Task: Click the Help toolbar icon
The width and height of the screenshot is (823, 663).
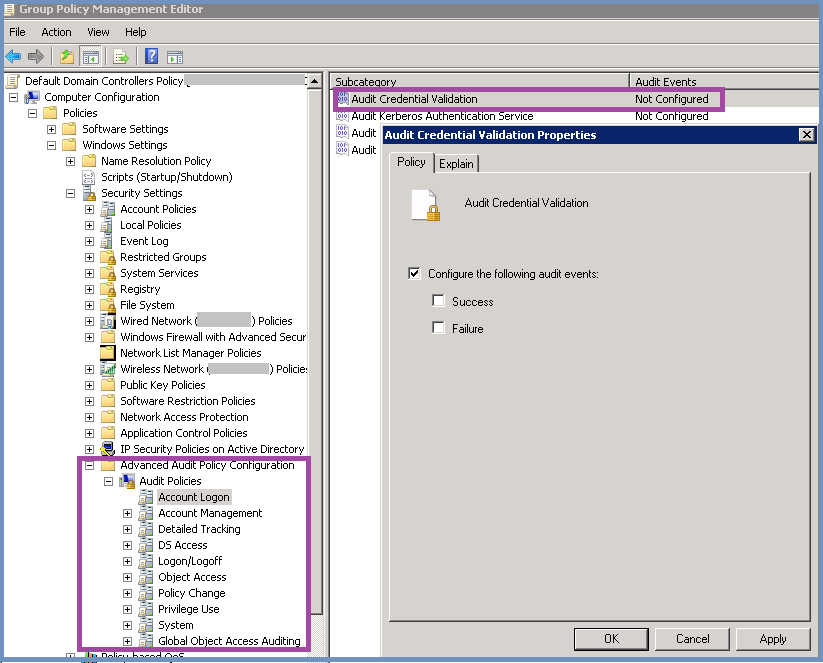Action: tap(150, 56)
